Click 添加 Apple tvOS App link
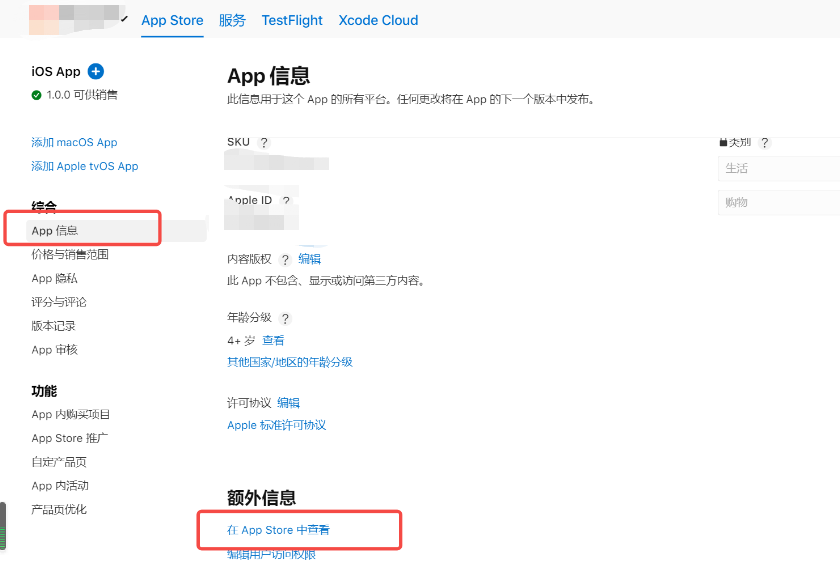840x580 pixels. (85, 166)
